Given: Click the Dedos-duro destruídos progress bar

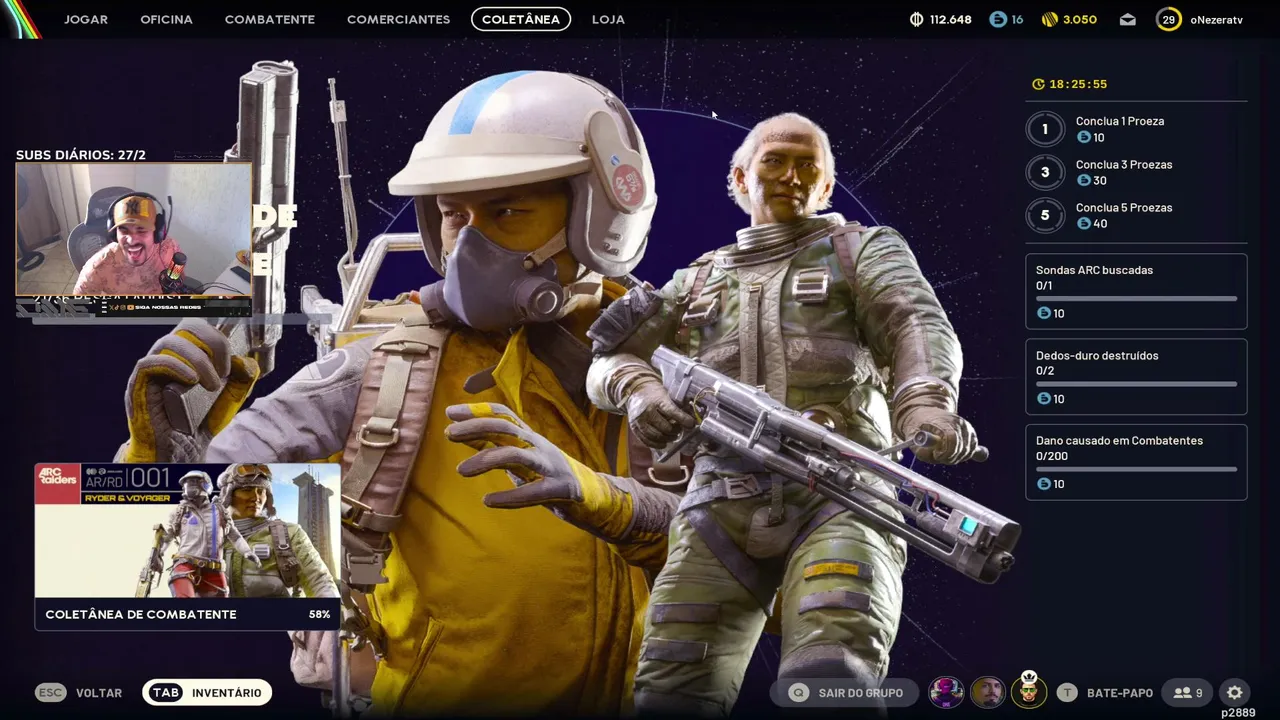Looking at the screenshot, I should (x=1136, y=384).
